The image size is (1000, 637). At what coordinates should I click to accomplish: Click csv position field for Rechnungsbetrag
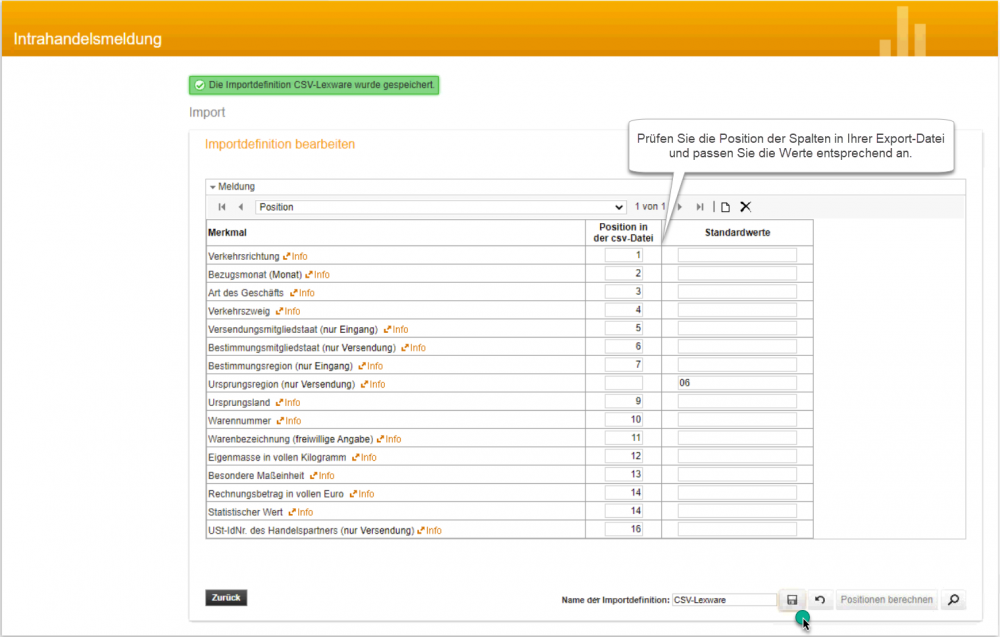coord(624,493)
